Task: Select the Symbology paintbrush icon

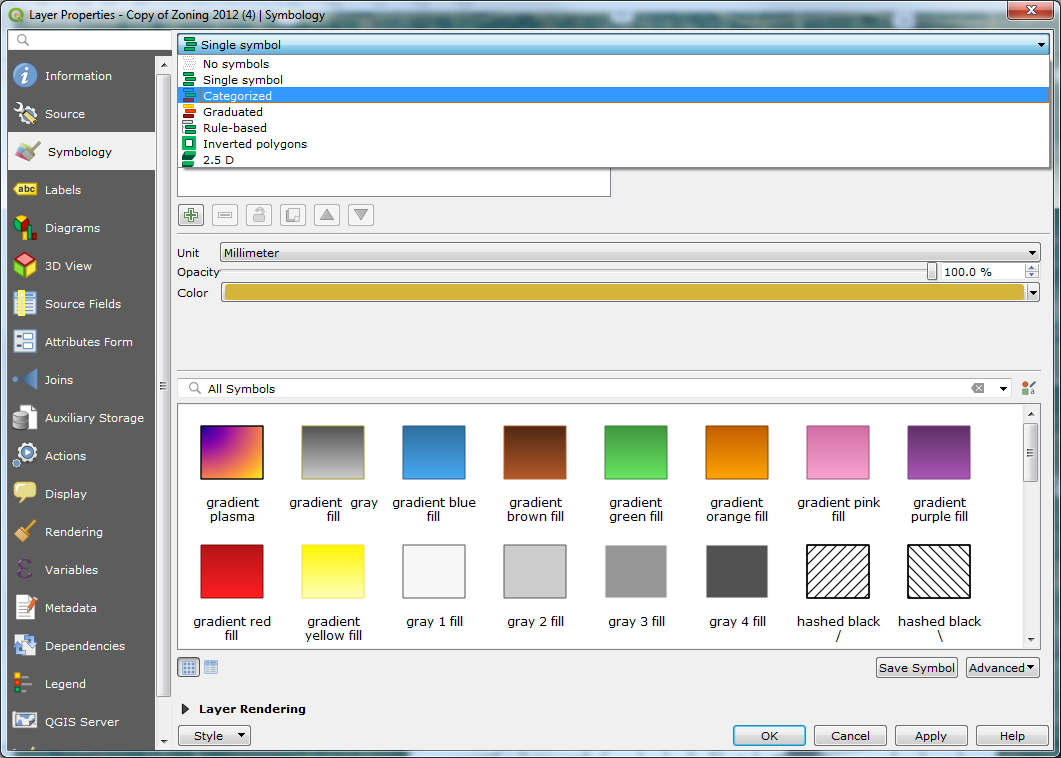Action: point(27,152)
